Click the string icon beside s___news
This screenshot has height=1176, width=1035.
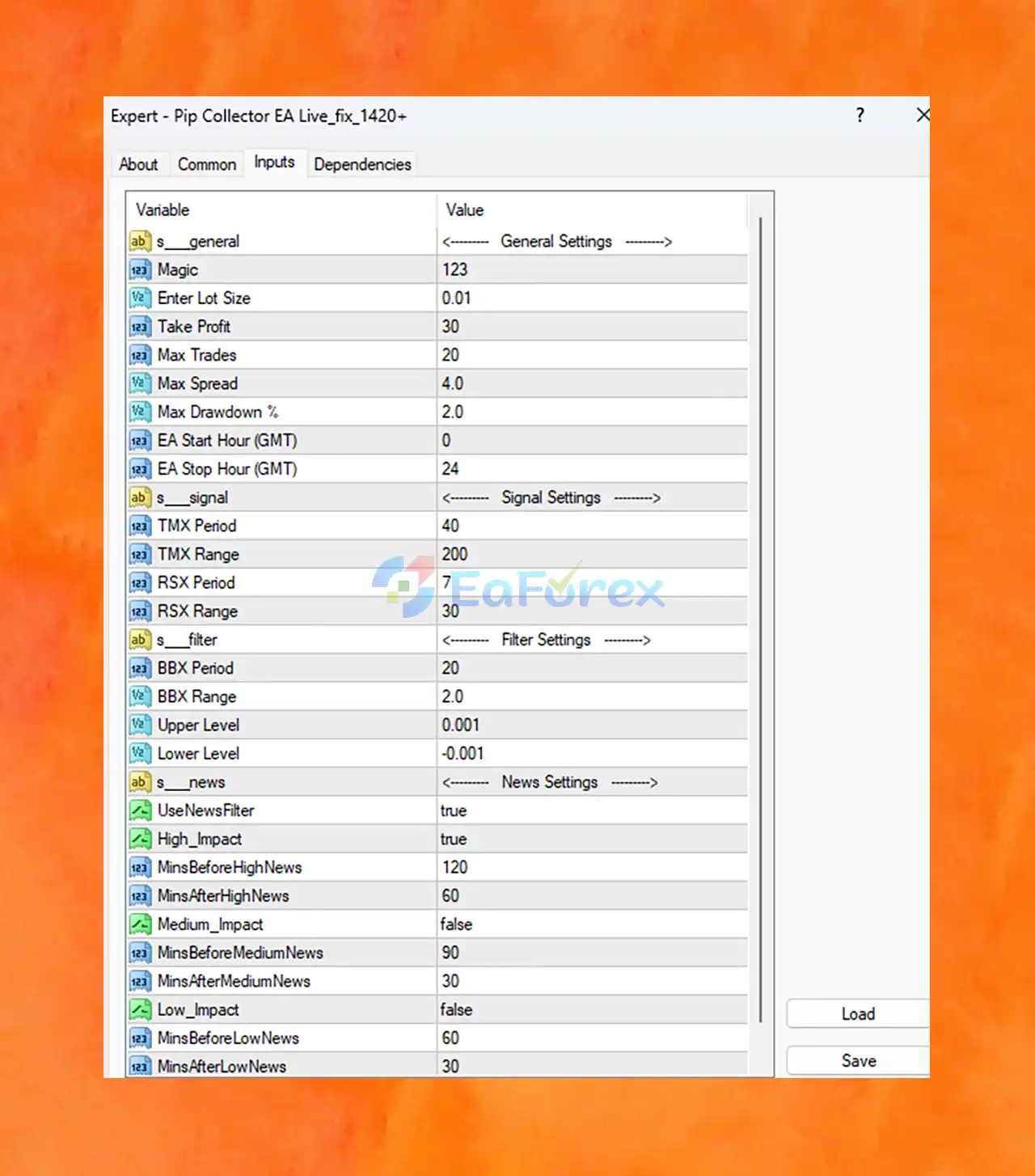(140, 782)
